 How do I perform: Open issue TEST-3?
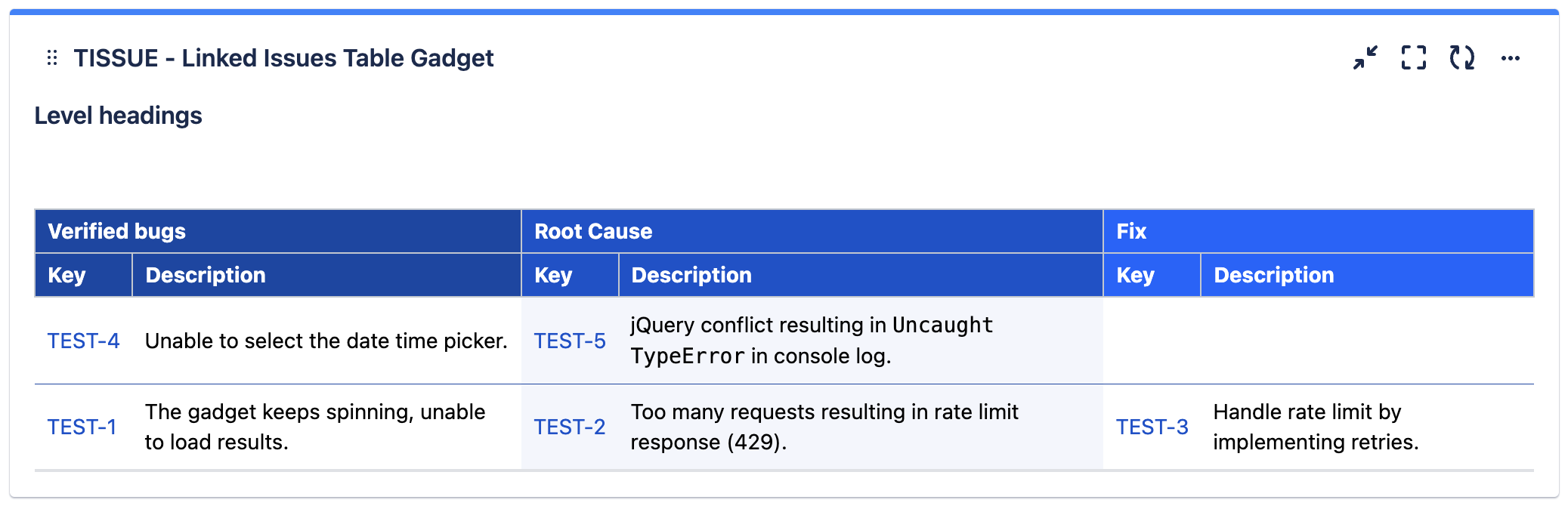[1152, 427]
